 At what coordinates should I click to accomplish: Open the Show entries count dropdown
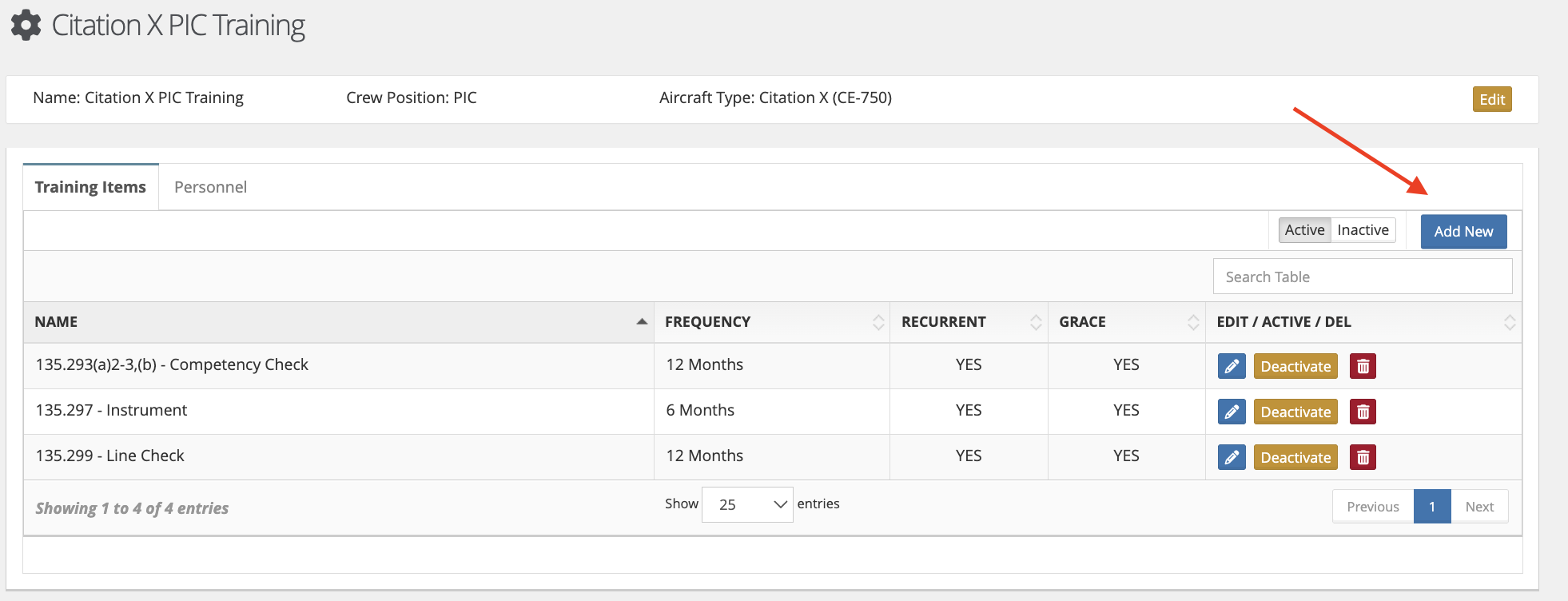point(747,504)
